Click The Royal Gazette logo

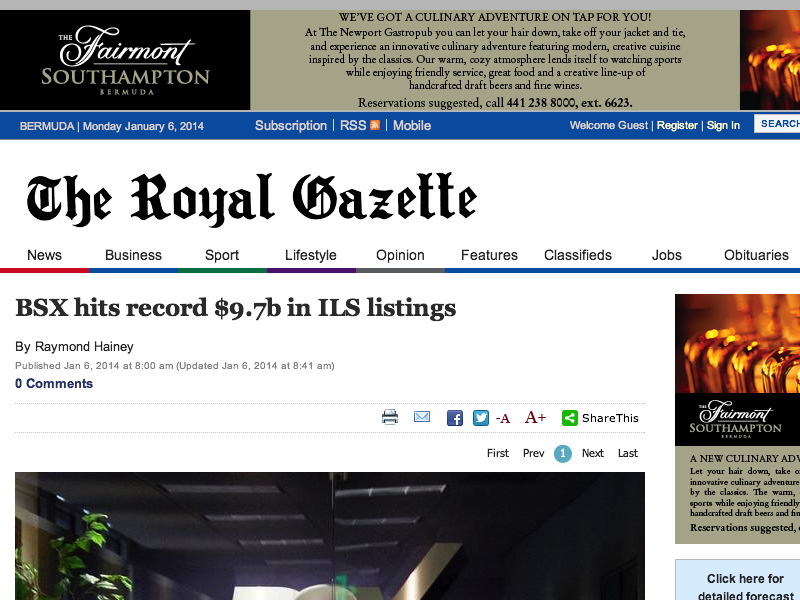pos(251,198)
